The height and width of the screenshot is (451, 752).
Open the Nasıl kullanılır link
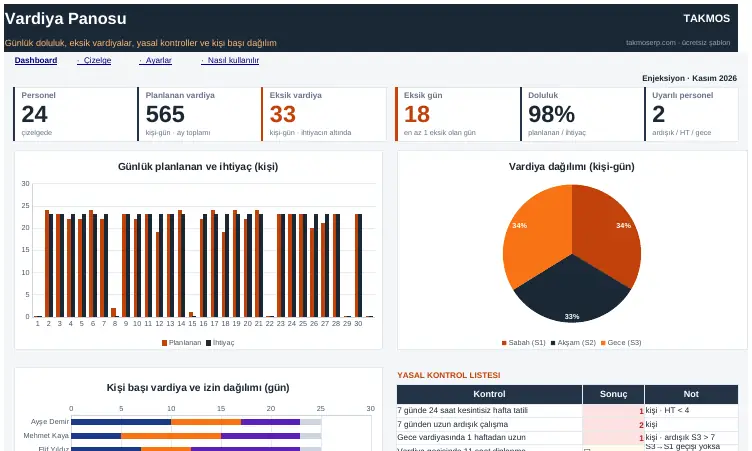pos(230,60)
